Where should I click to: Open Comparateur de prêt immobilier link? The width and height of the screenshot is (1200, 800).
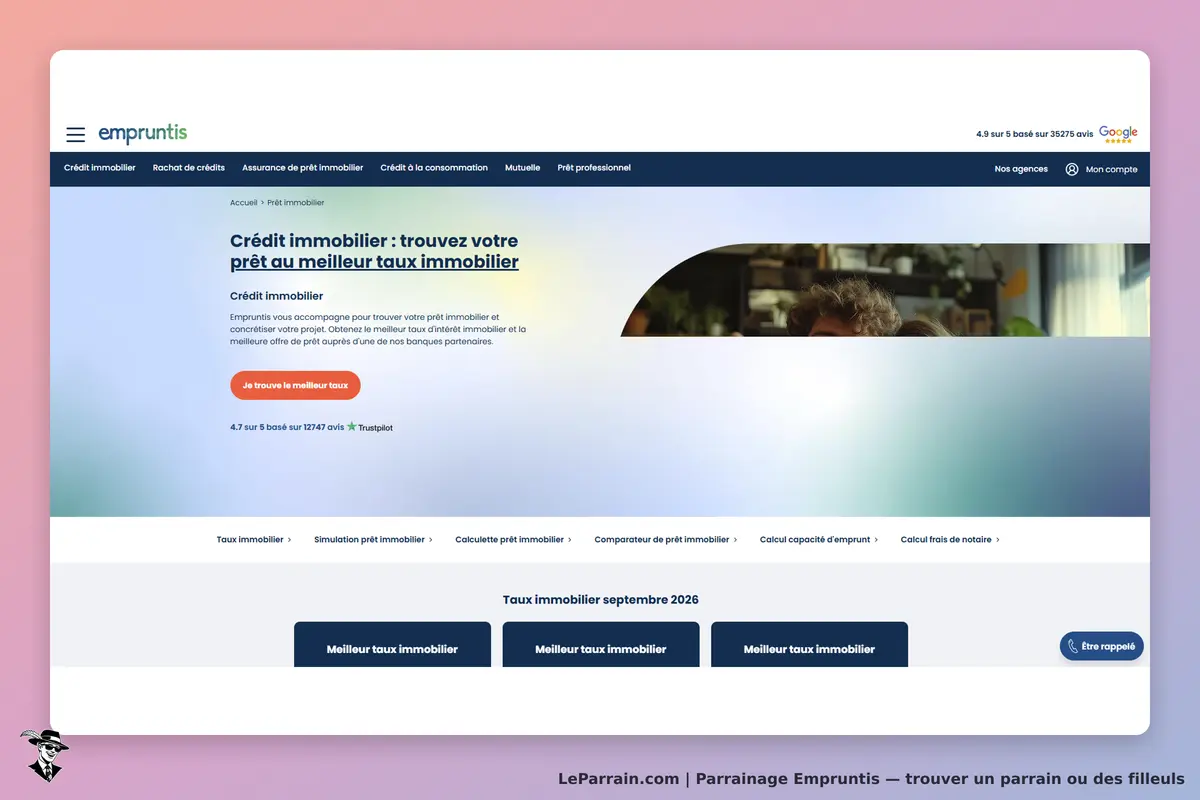[665, 539]
